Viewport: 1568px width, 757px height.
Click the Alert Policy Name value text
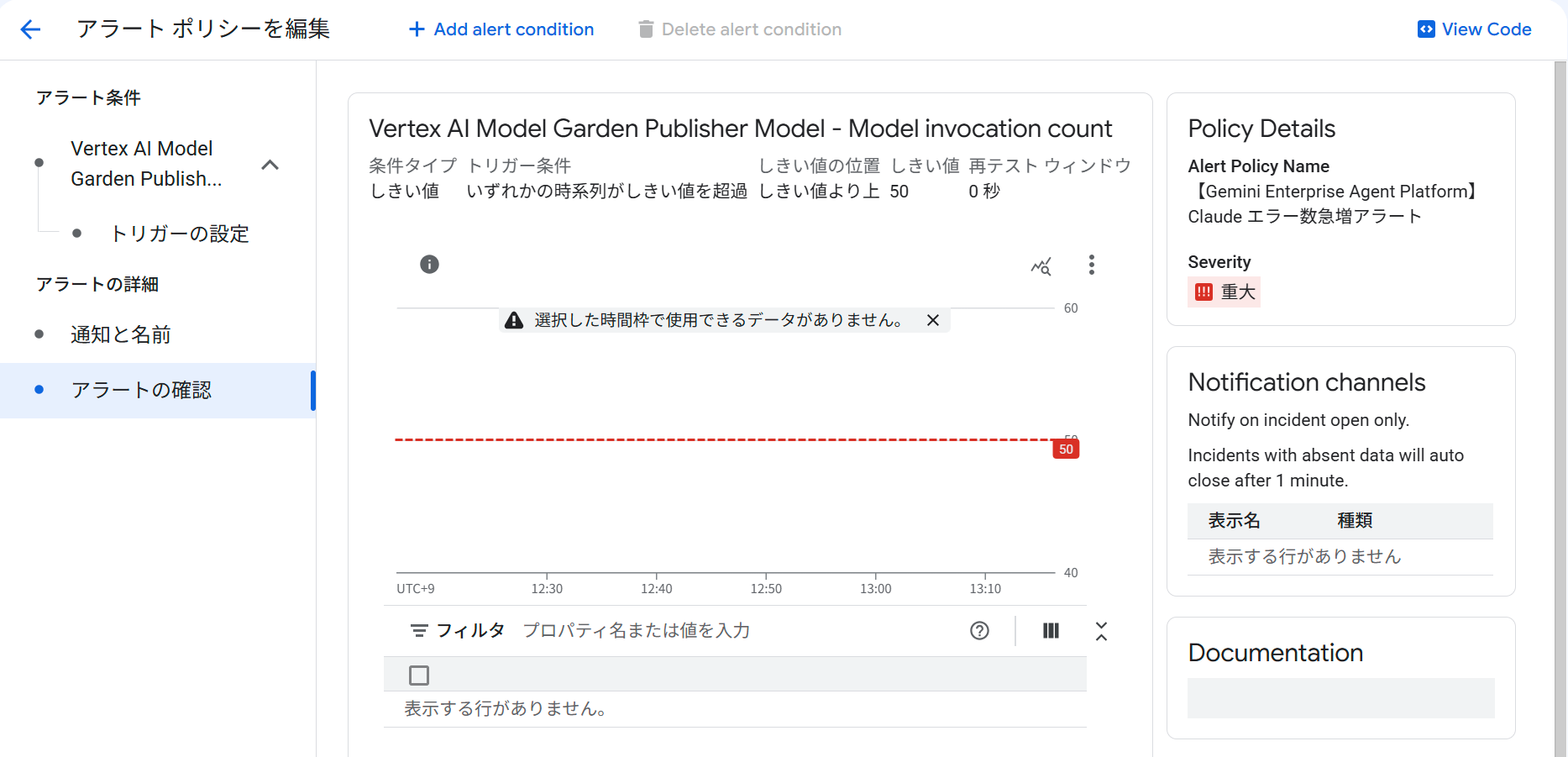pos(1334,204)
